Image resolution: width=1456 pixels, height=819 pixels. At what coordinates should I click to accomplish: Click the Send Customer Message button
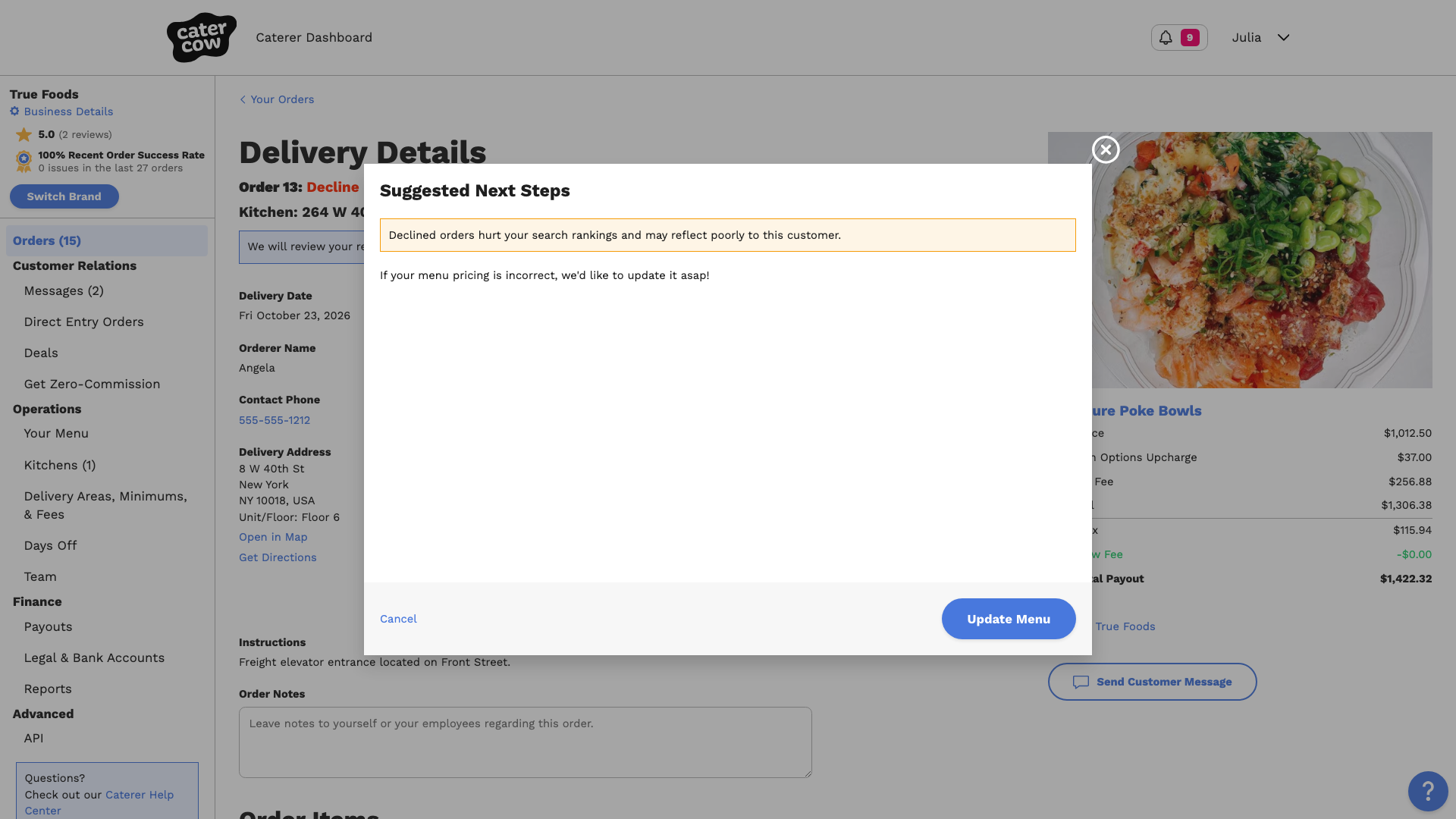click(x=1152, y=682)
